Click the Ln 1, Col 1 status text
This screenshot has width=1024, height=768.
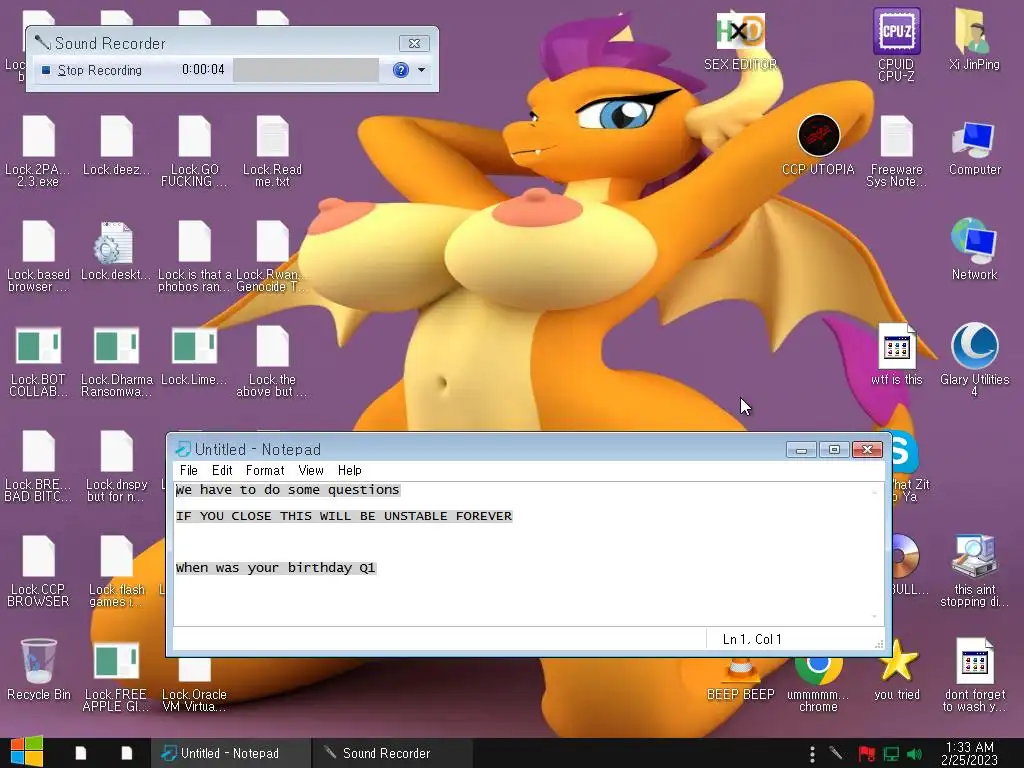click(x=752, y=639)
